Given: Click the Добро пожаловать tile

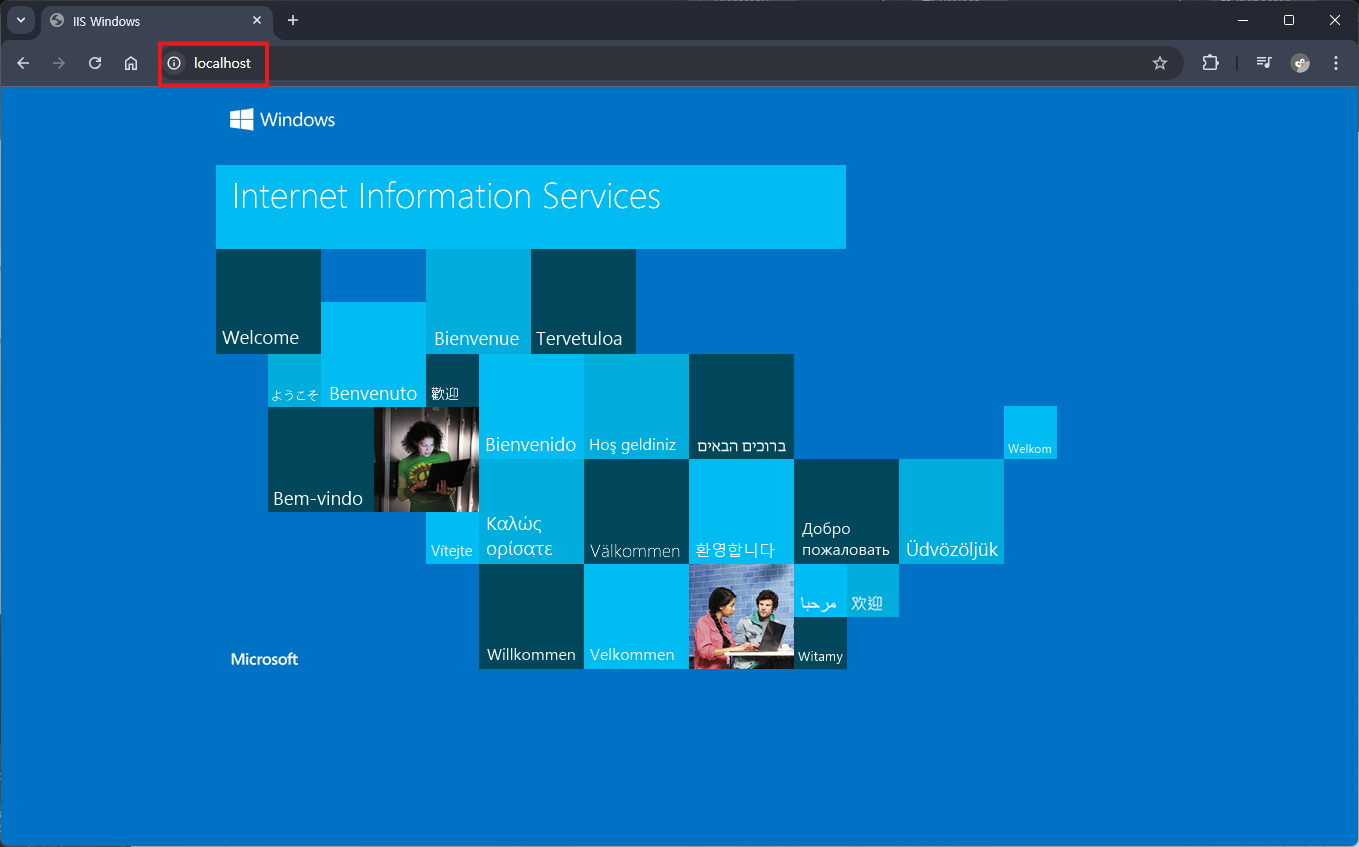Looking at the screenshot, I should coord(846,511).
